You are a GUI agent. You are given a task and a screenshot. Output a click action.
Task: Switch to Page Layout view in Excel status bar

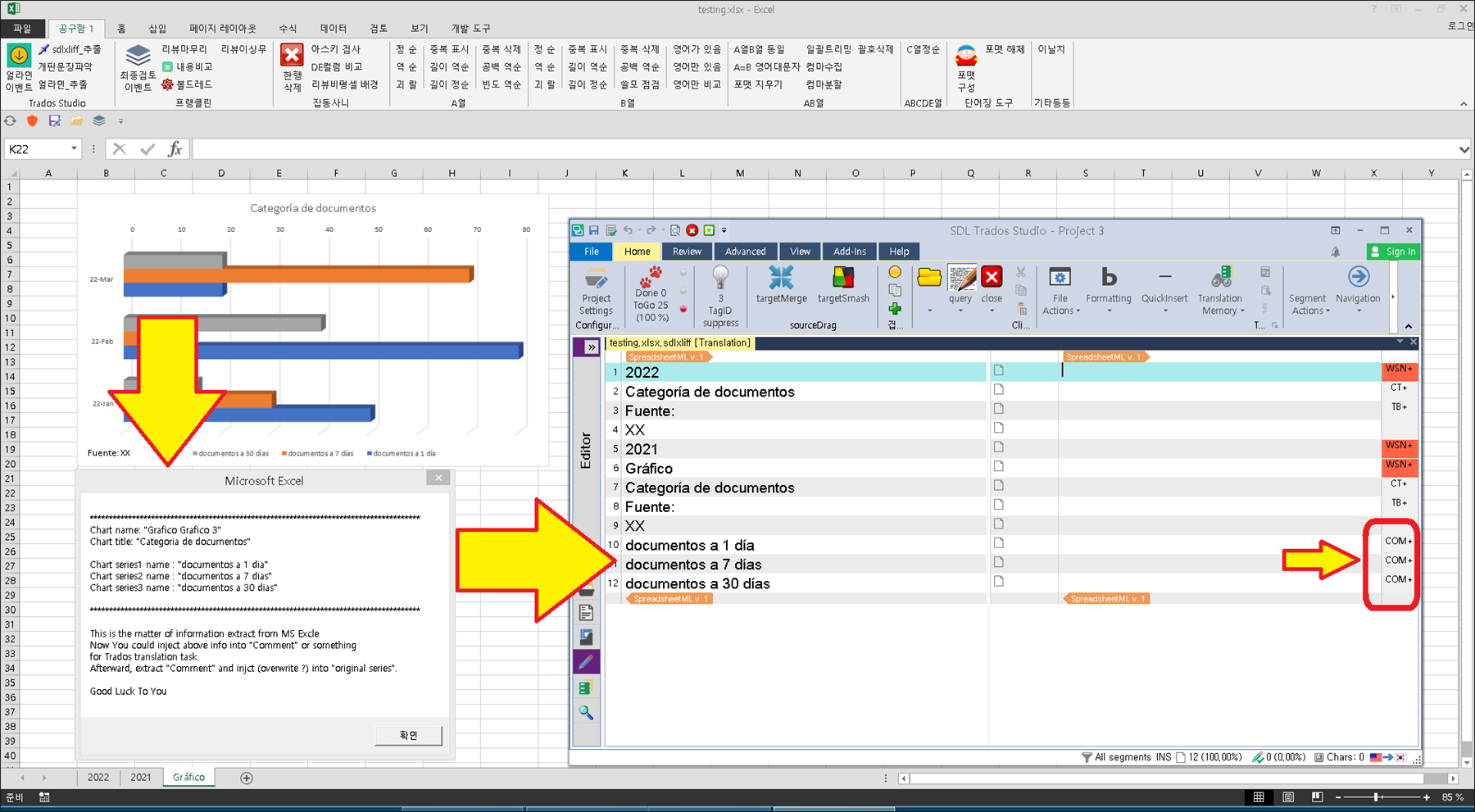pos(1288,797)
